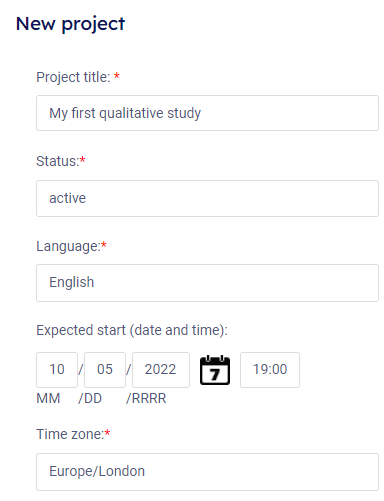Click the red asterisk beside Time zone

coord(107,433)
